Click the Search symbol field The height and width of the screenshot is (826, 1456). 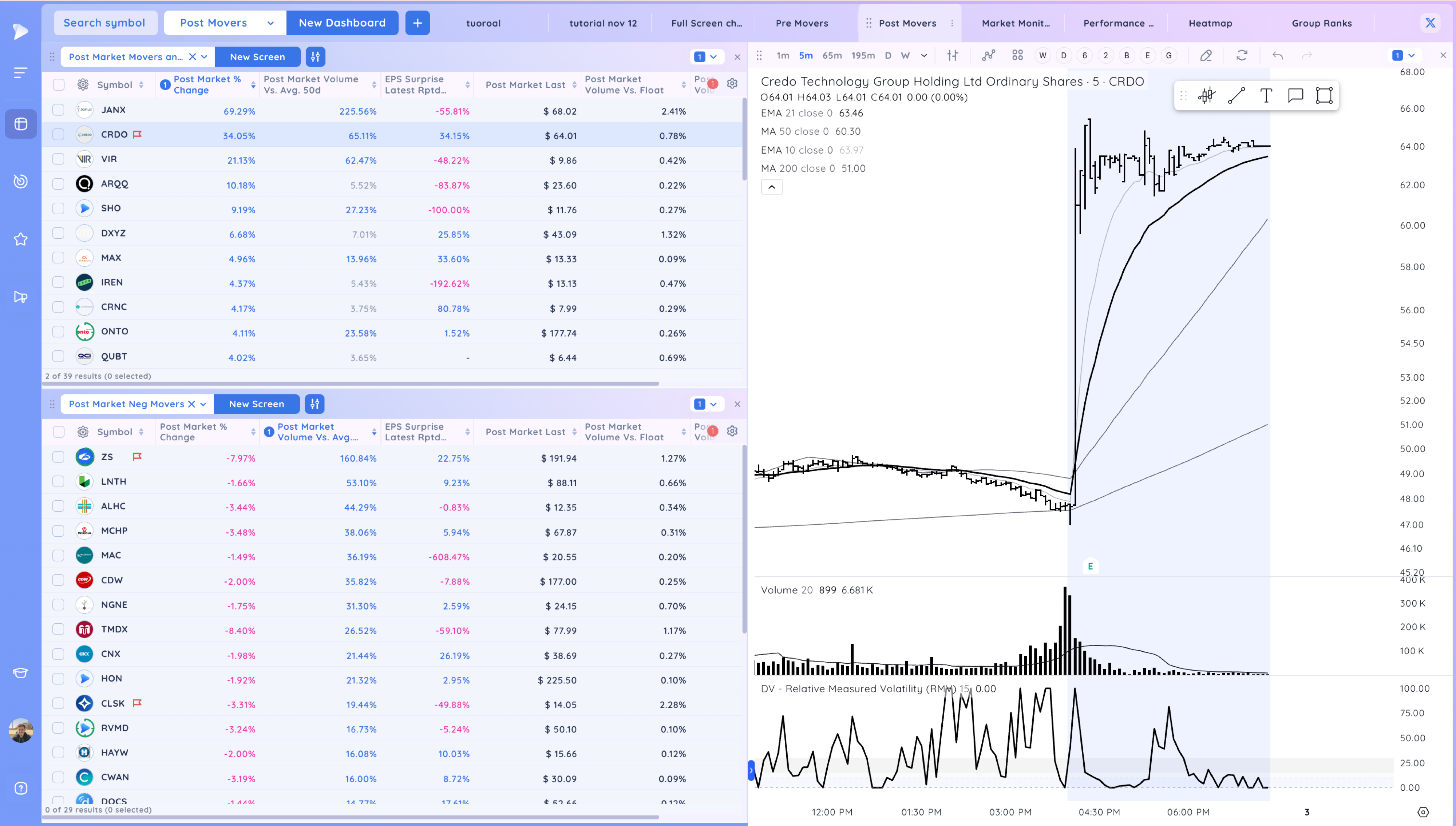click(x=105, y=23)
